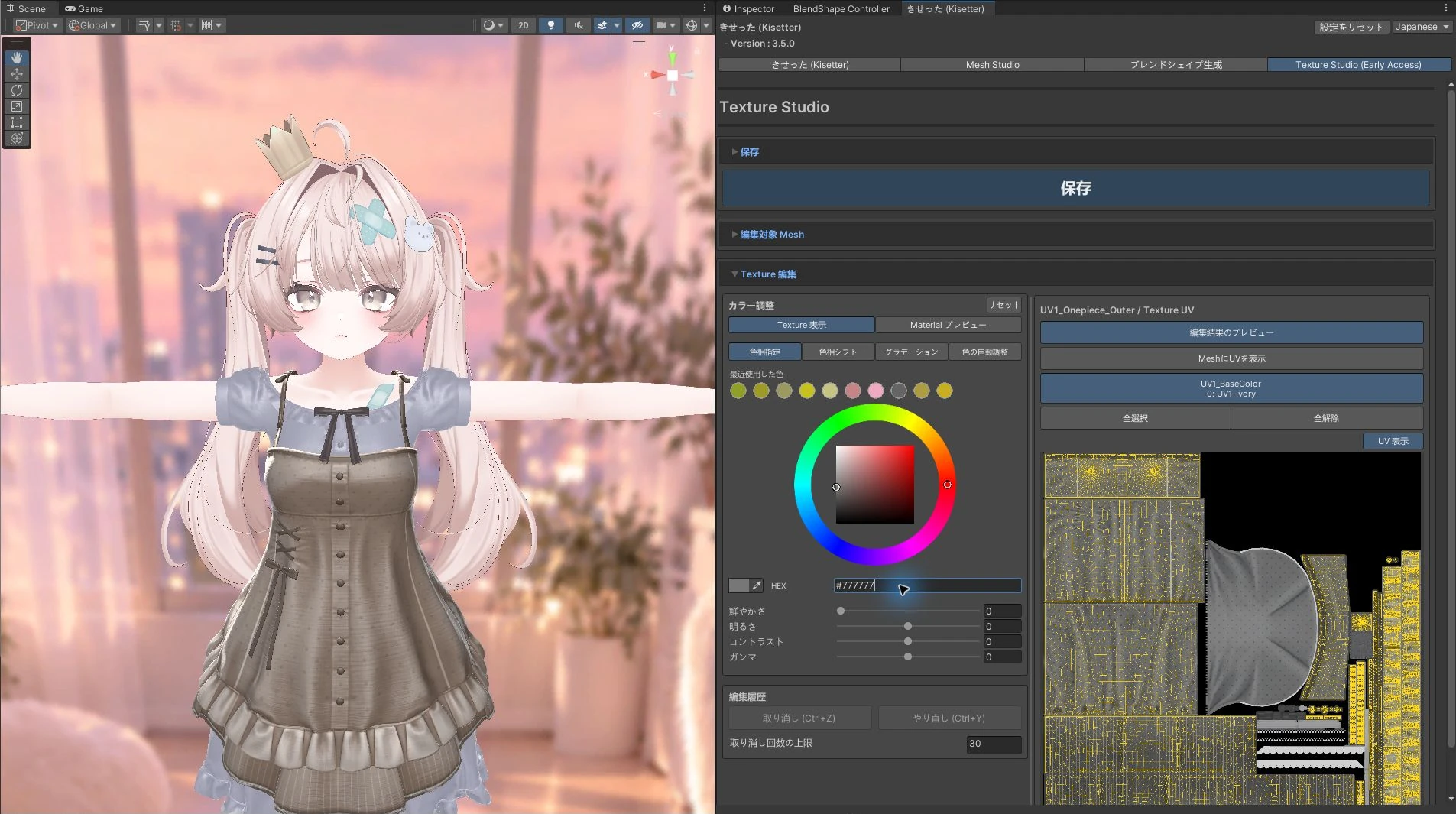Toggle scene audio mute button
Screen dimensions: 1456x814
(x=579, y=25)
